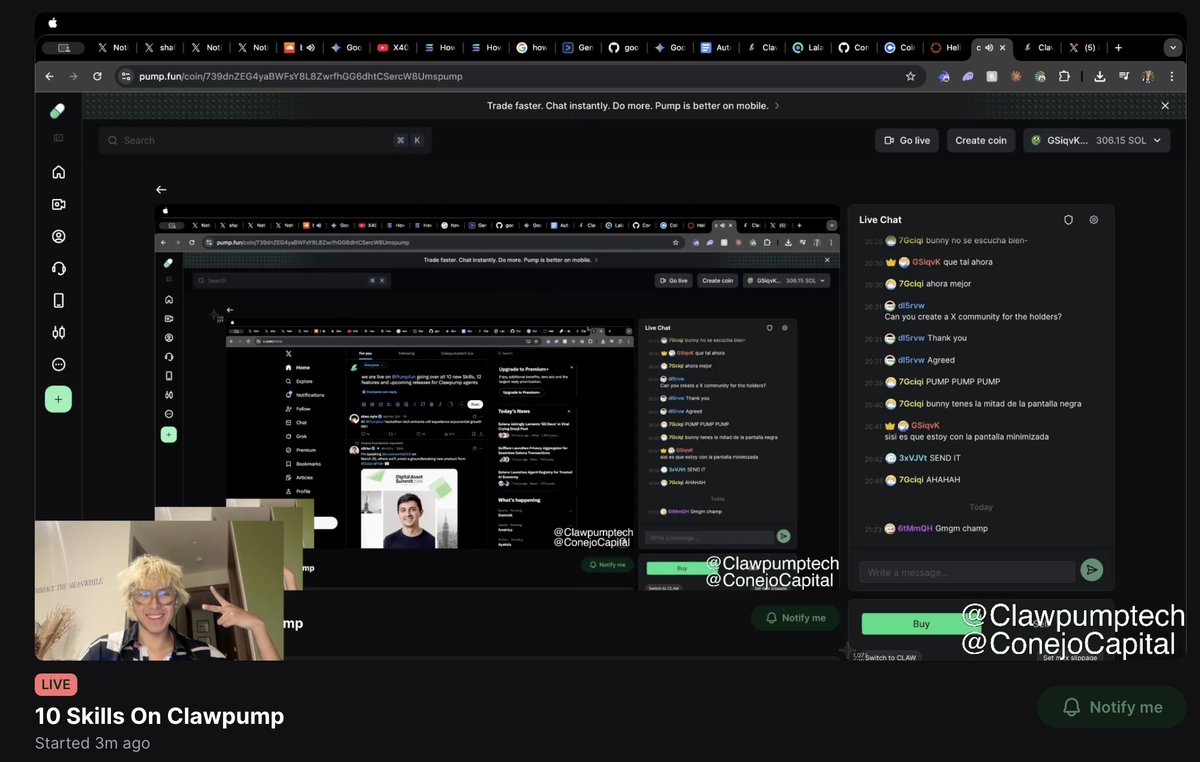The height and width of the screenshot is (762, 1200).
Task: Open the Chrome profile avatar
Action: [x=1148, y=76]
